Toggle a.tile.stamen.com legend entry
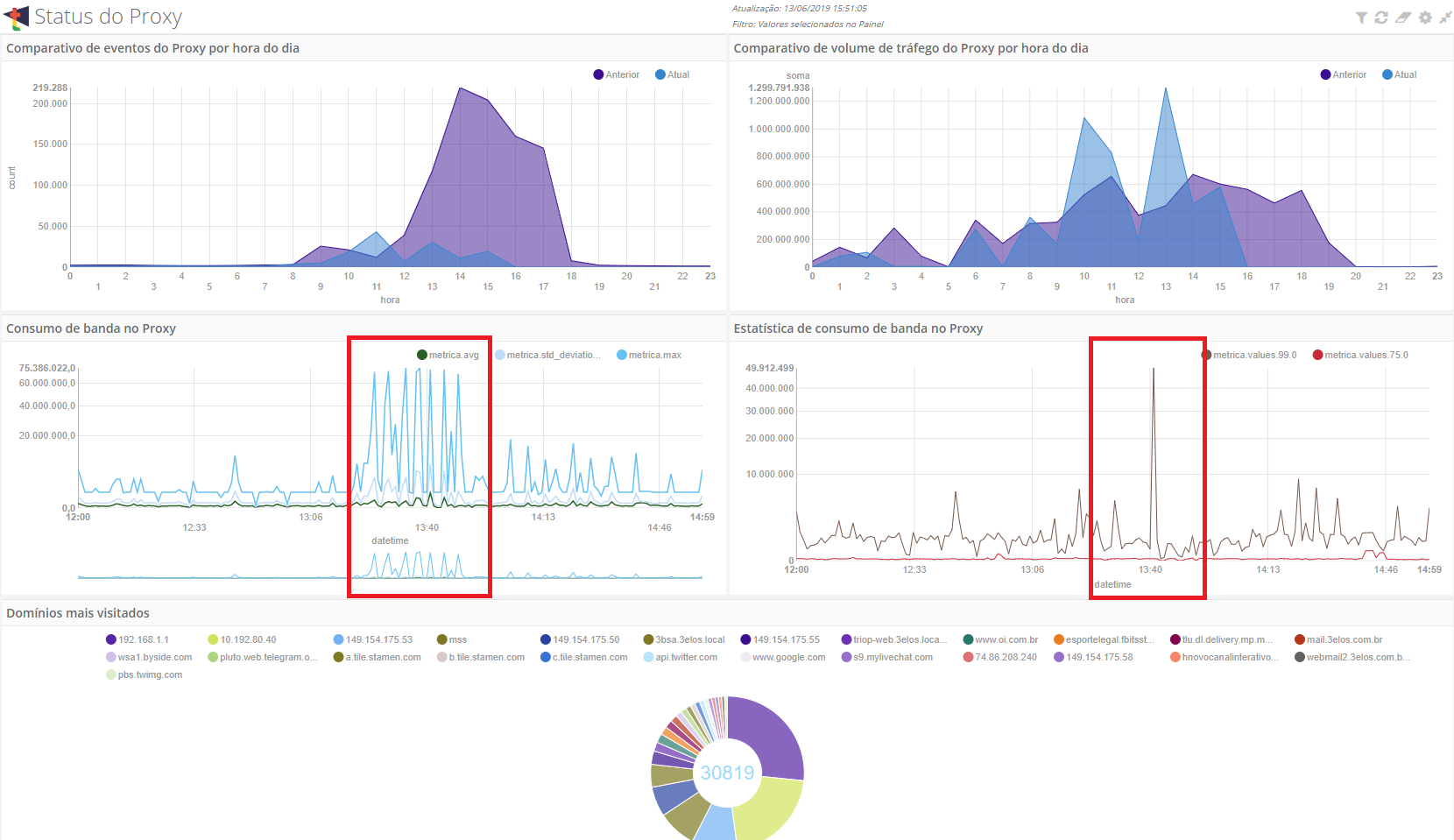Viewport: 1454px width, 840px height. coord(377,657)
